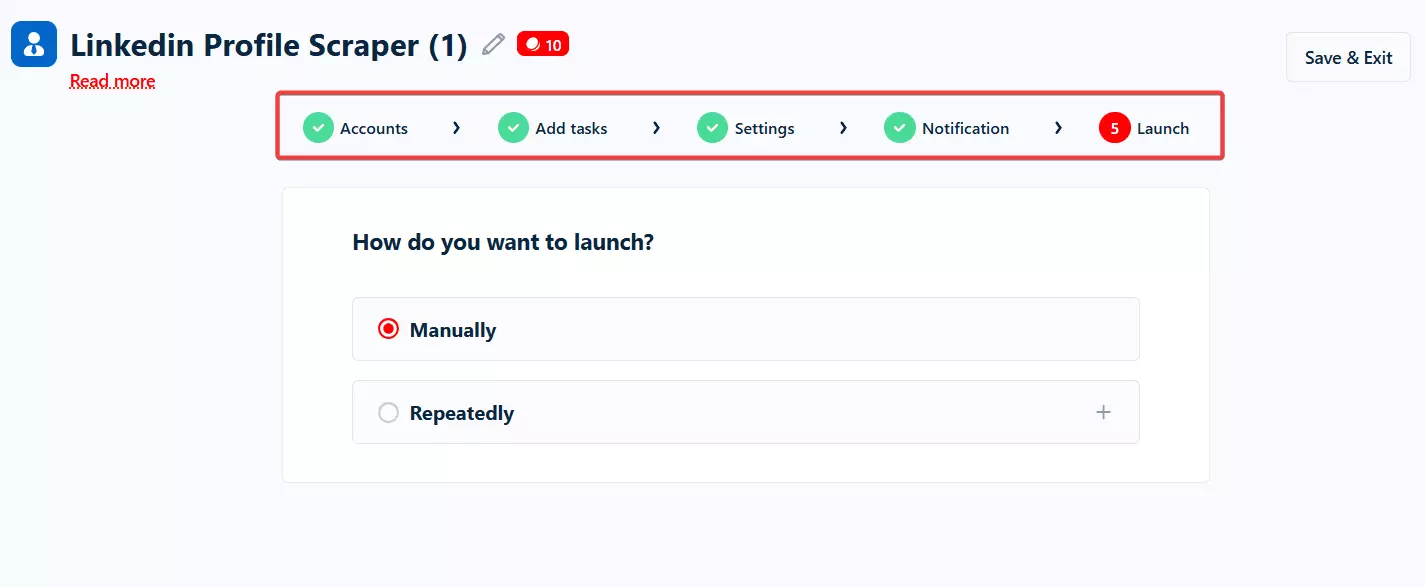The width and height of the screenshot is (1425, 587).
Task: Click the pencil icon to rename scraper
Action: (x=493, y=44)
